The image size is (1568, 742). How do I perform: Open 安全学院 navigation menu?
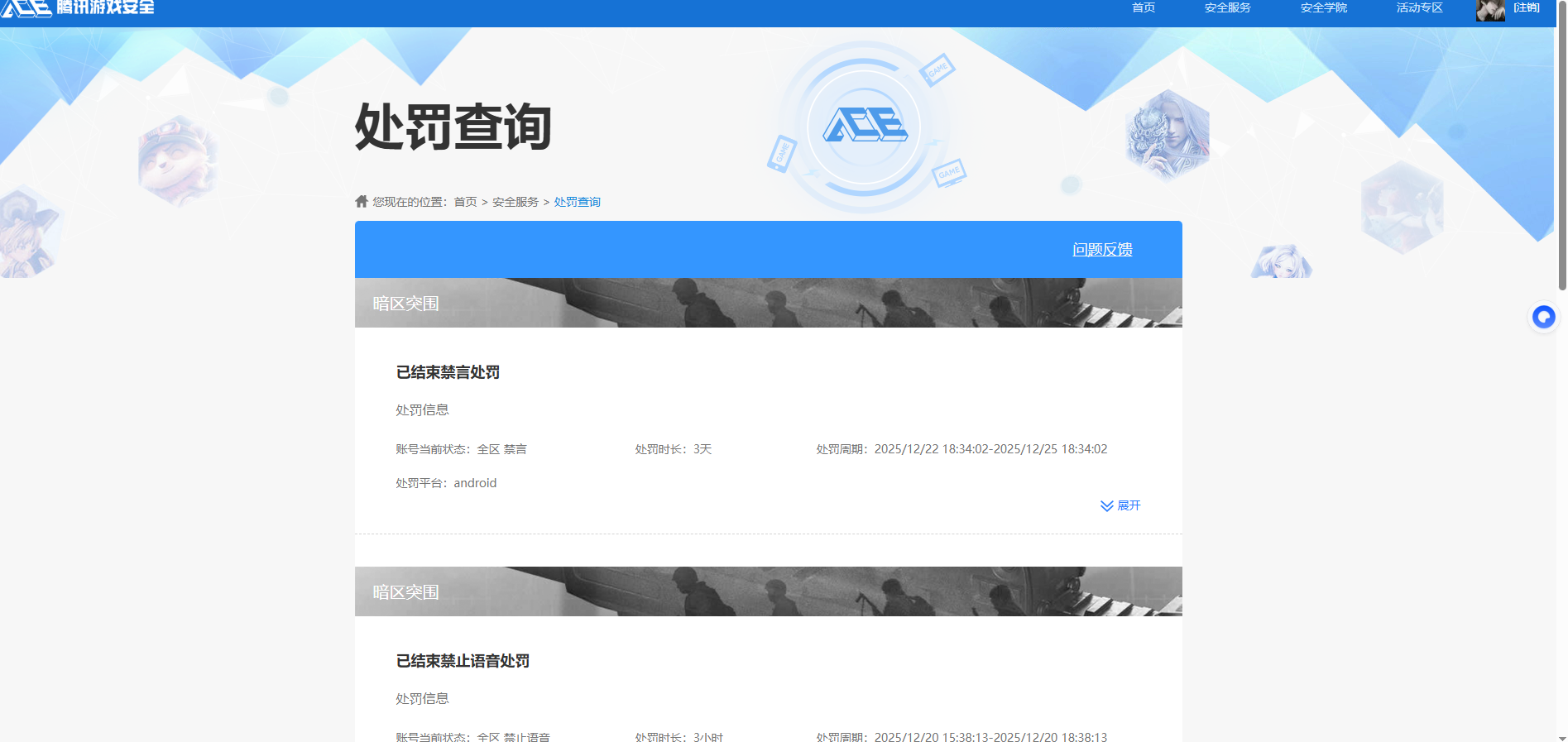coord(1324,7)
